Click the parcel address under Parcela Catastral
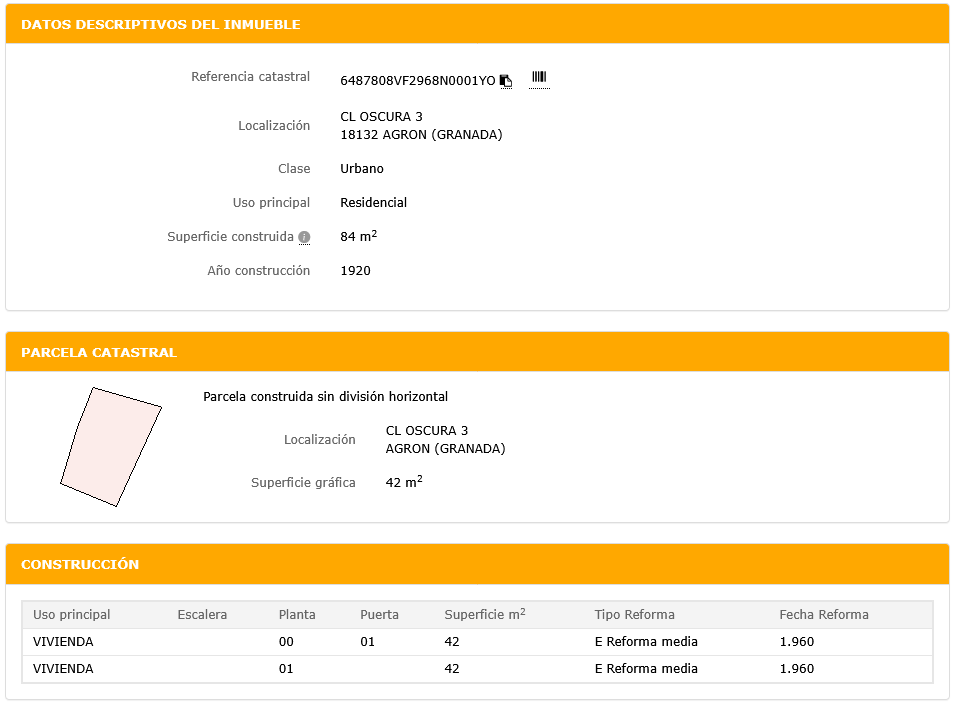The width and height of the screenshot is (955, 707). point(427,431)
